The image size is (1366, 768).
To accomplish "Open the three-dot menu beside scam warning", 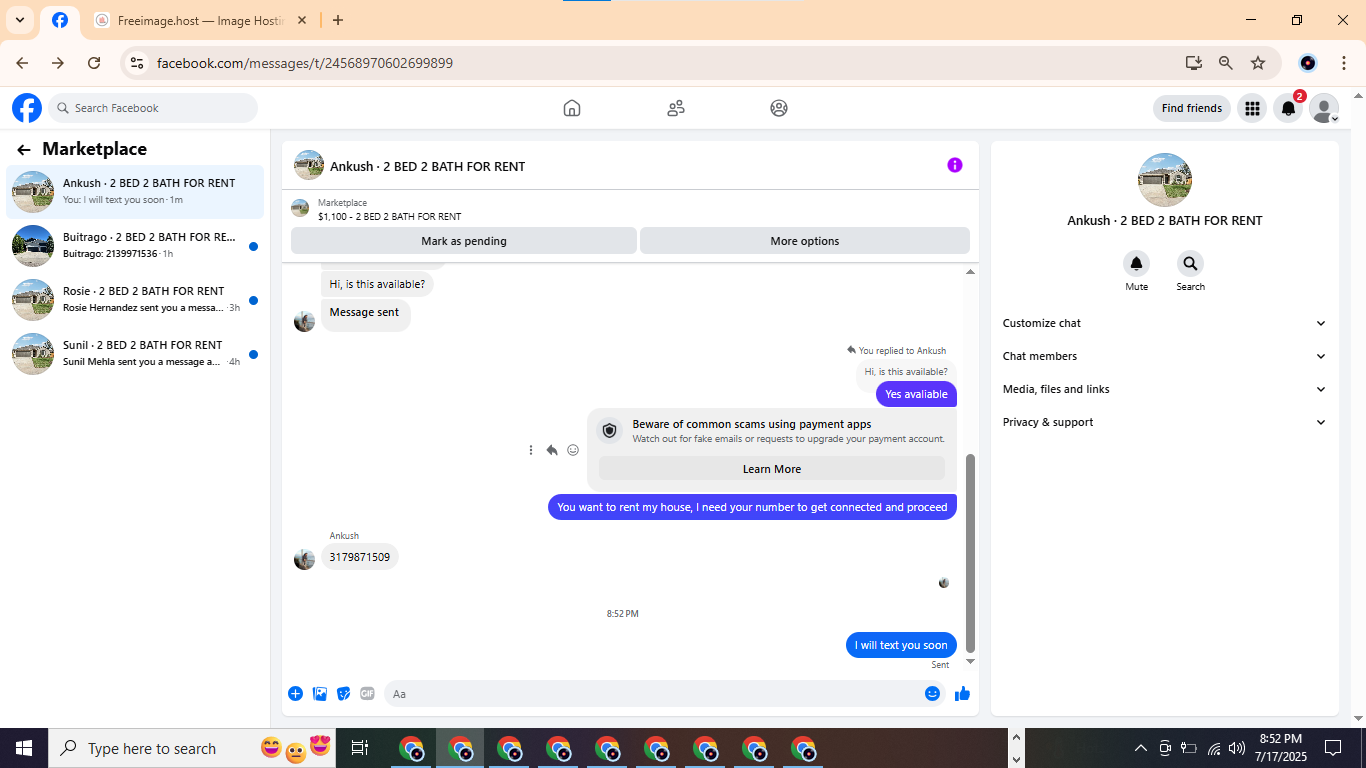I will click(531, 450).
